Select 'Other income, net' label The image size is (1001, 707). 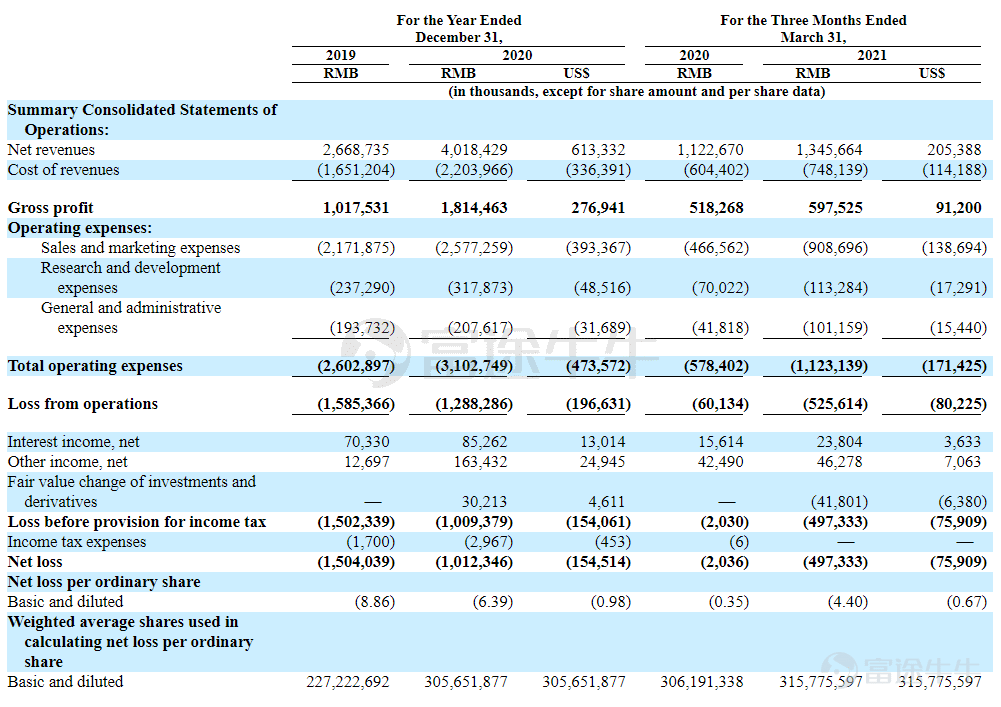point(67,462)
